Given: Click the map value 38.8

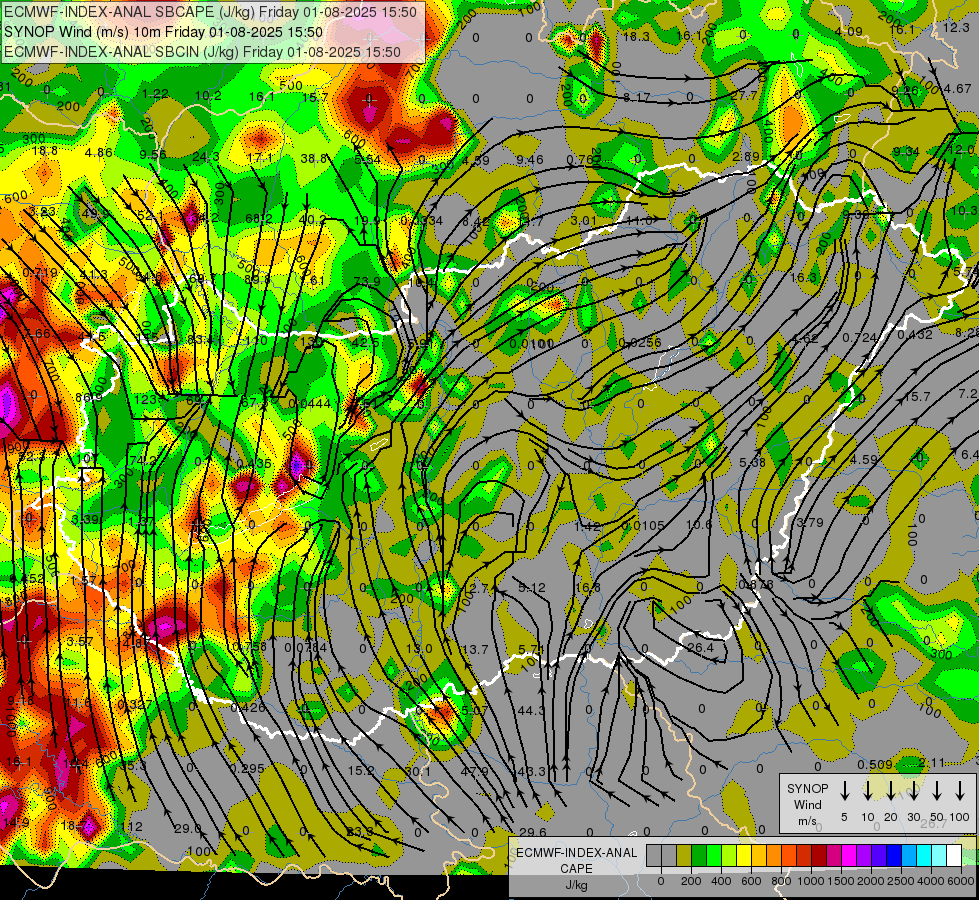Looking at the screenshot, I should (313, 159).
